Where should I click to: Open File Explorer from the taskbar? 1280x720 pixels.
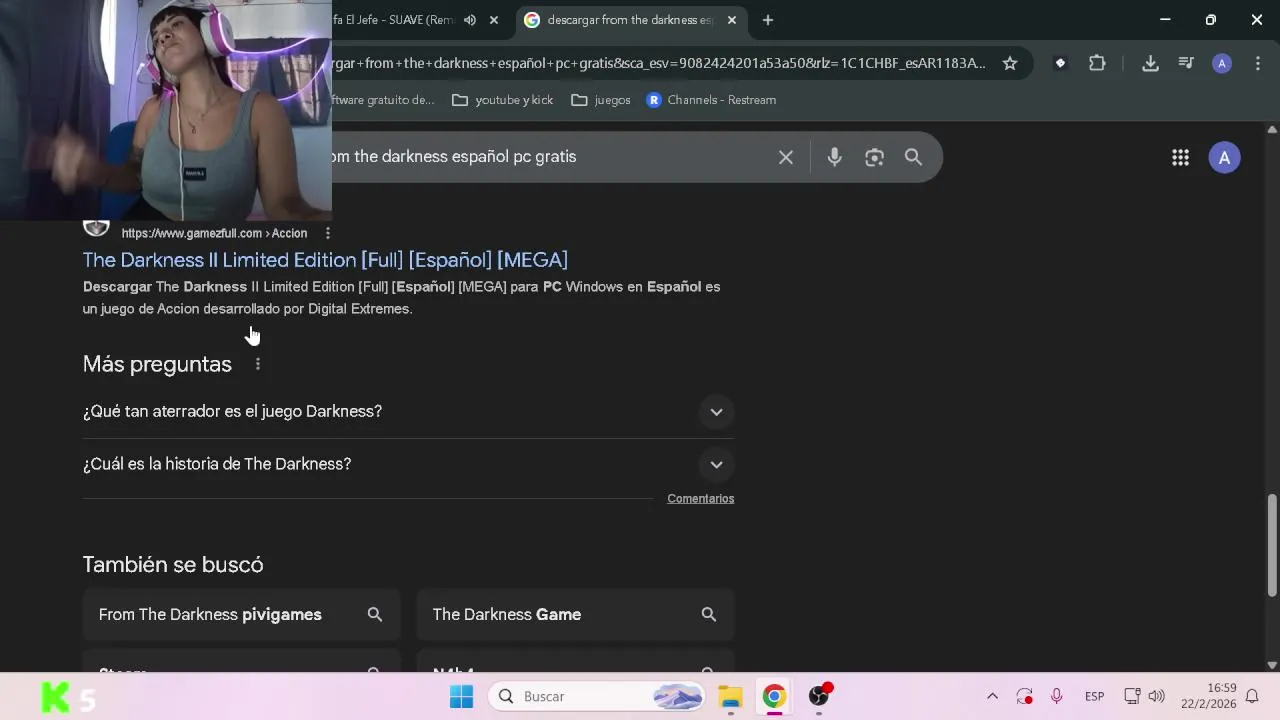tap(731, 696)
